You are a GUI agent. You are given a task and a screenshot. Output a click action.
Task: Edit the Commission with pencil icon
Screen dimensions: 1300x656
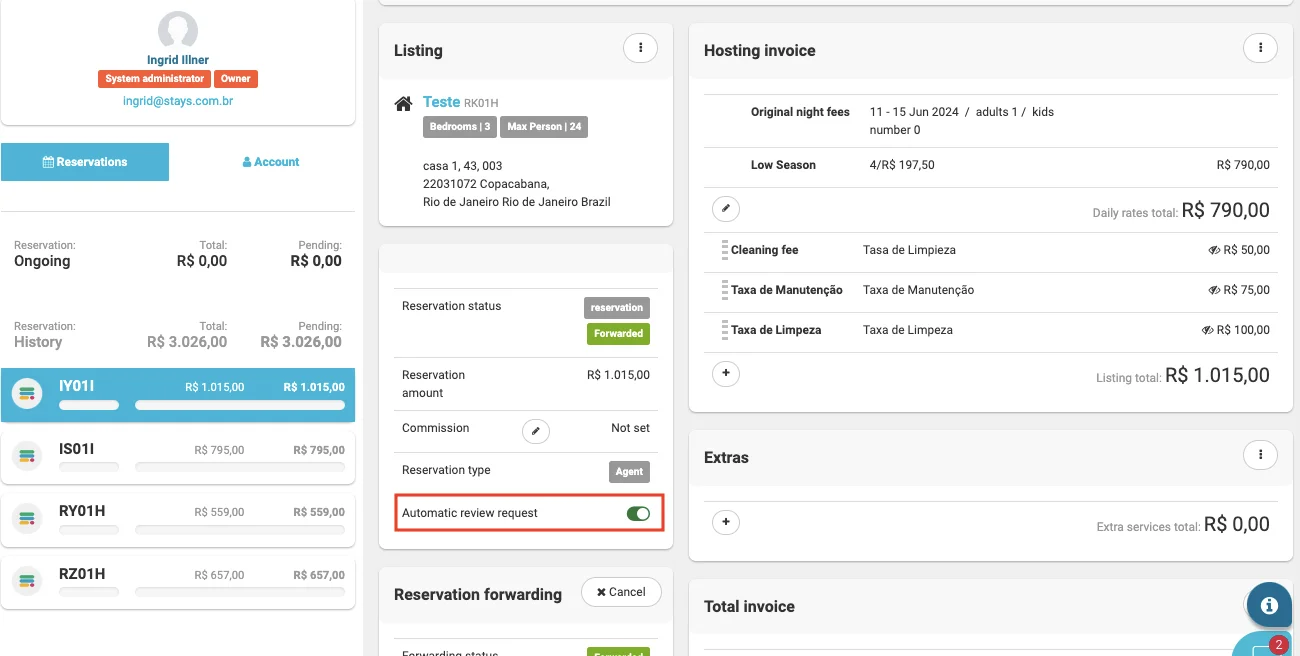(536, 431)
